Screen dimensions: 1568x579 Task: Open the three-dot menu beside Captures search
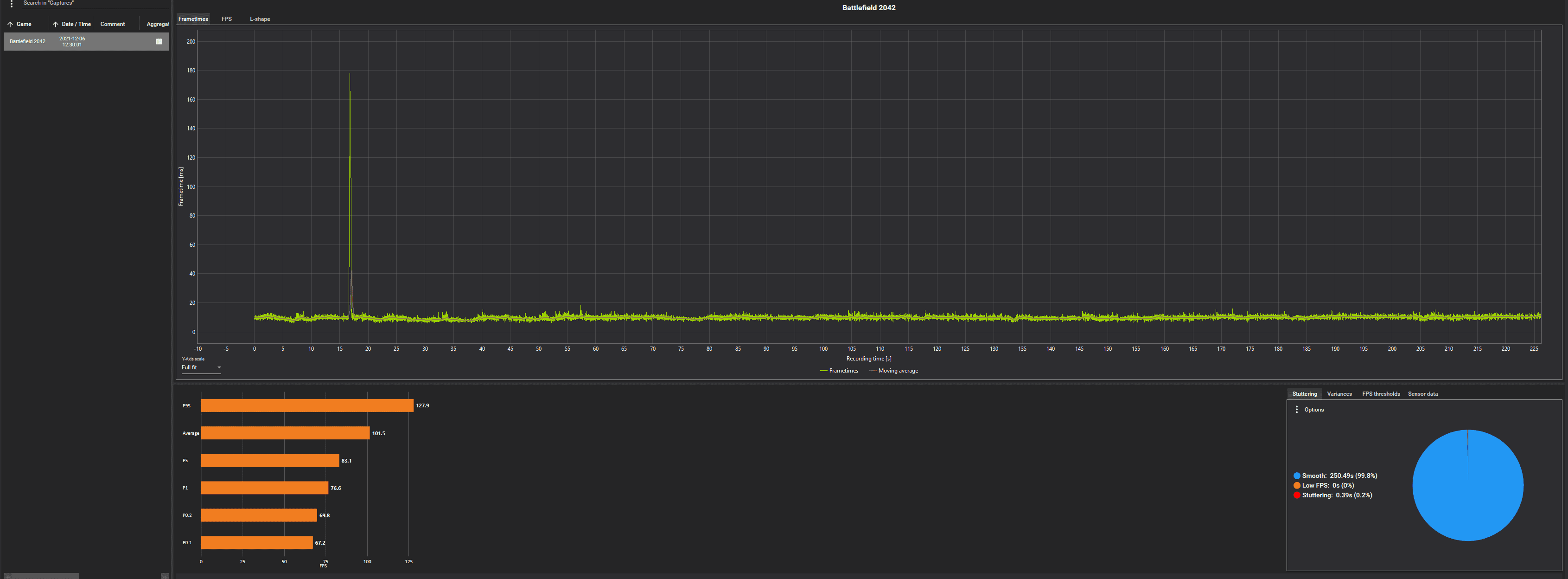[11, 4]
